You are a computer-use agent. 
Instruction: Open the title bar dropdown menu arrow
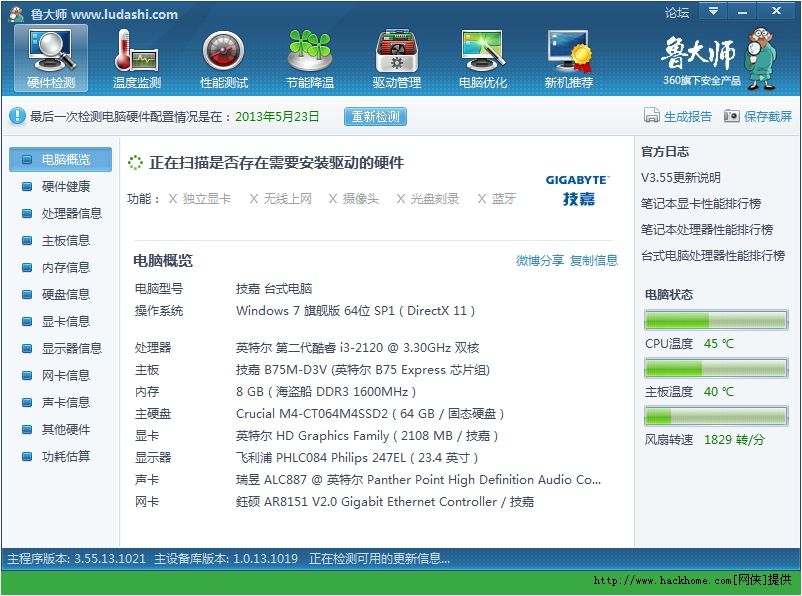(x=713, y=11)
